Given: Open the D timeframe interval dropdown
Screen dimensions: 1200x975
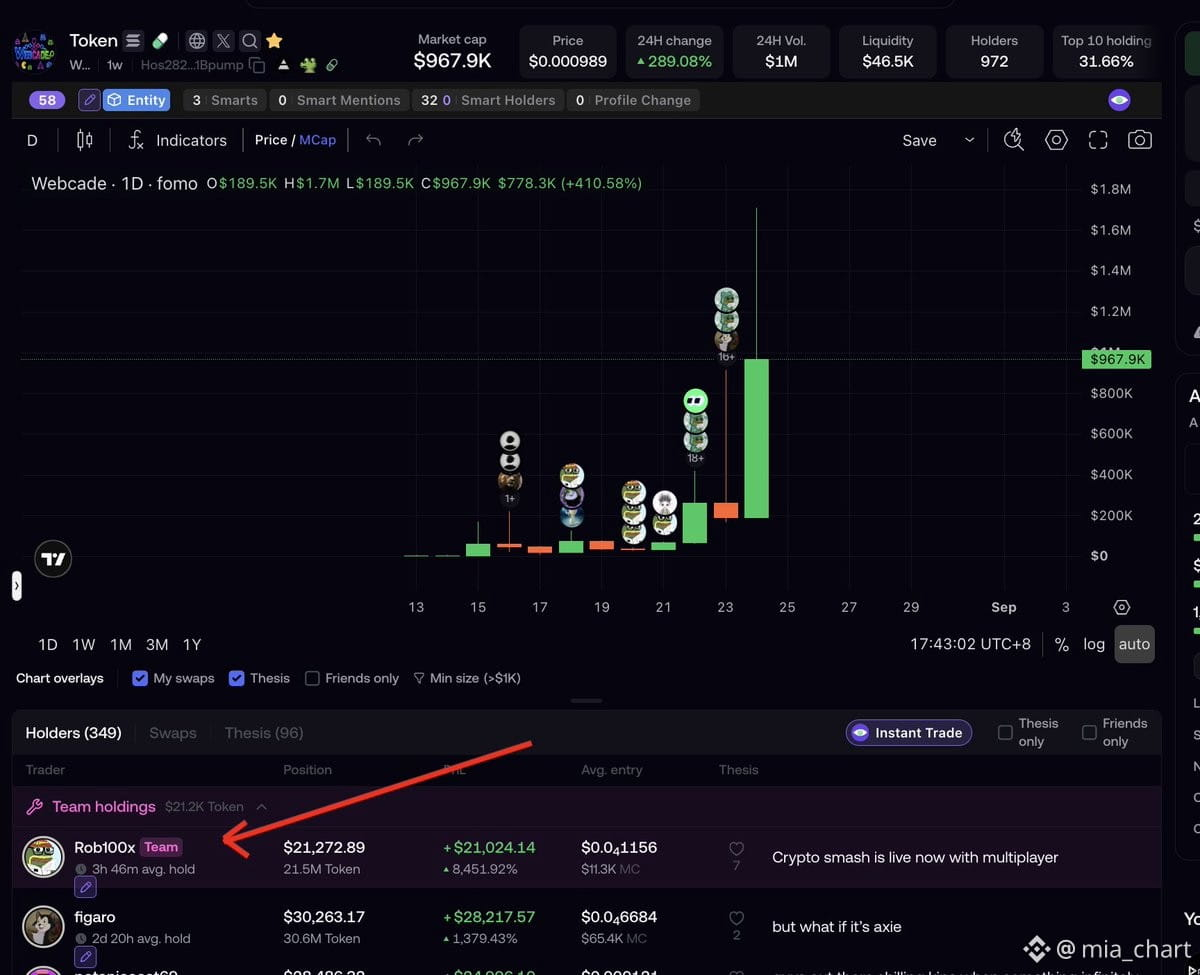Looking at the screenshot, I should (x=32, y=140).
